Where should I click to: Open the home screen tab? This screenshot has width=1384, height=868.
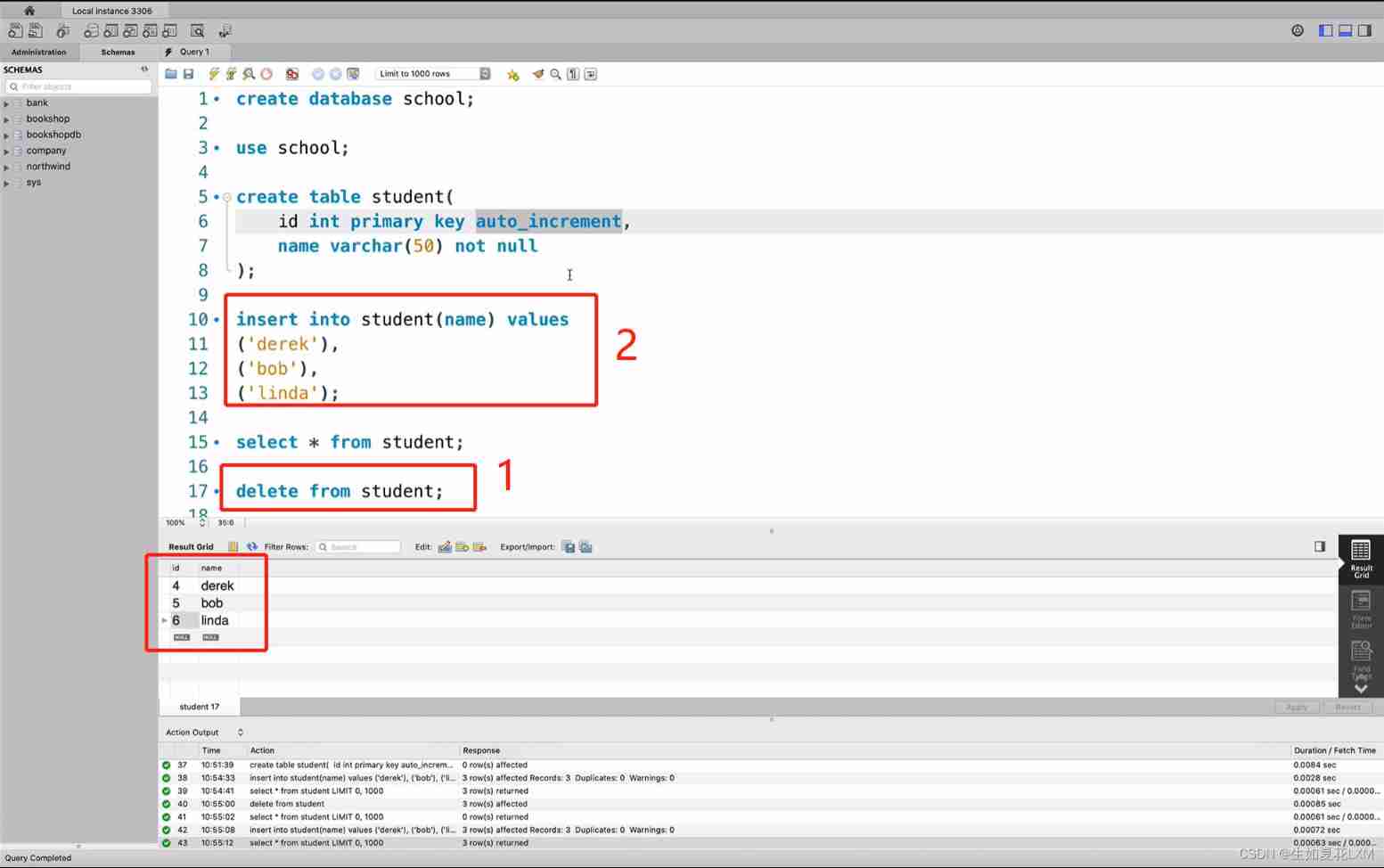click(x=29, y=11)
